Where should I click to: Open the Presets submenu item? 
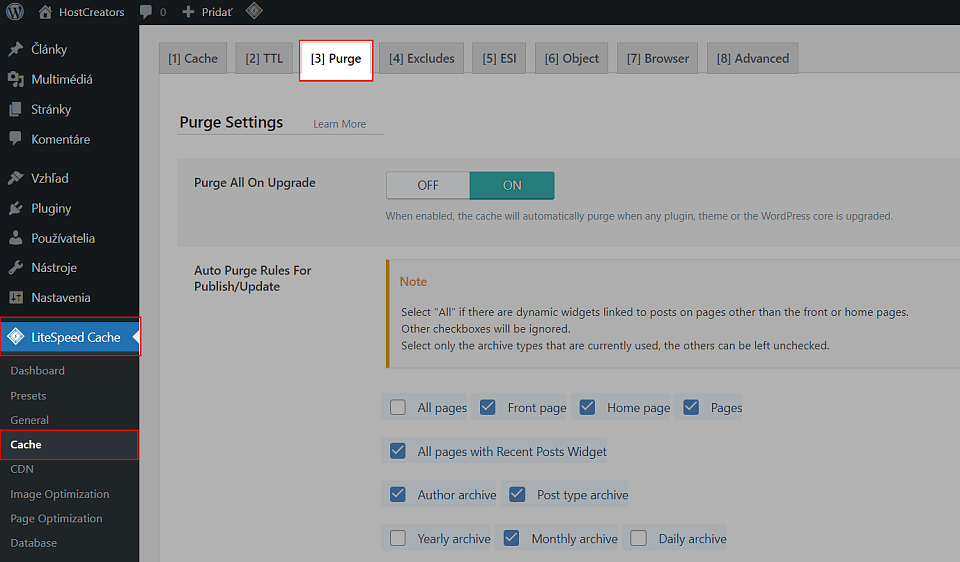(x=28, y=395)
